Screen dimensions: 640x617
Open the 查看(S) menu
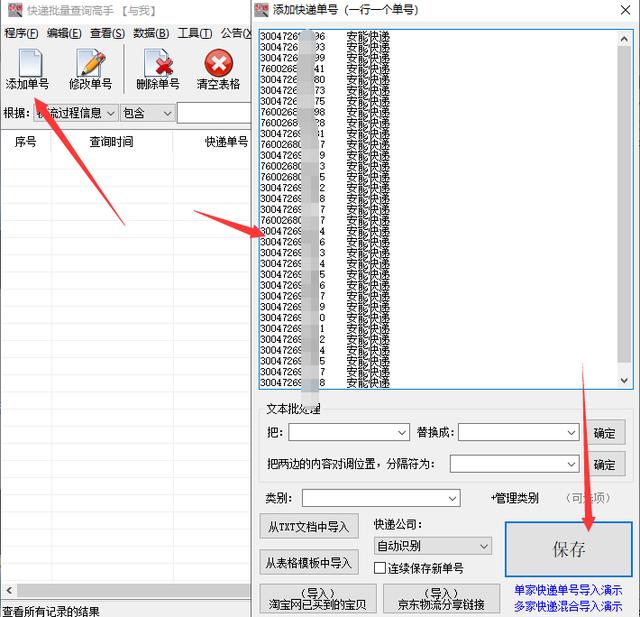pos(107,33)
